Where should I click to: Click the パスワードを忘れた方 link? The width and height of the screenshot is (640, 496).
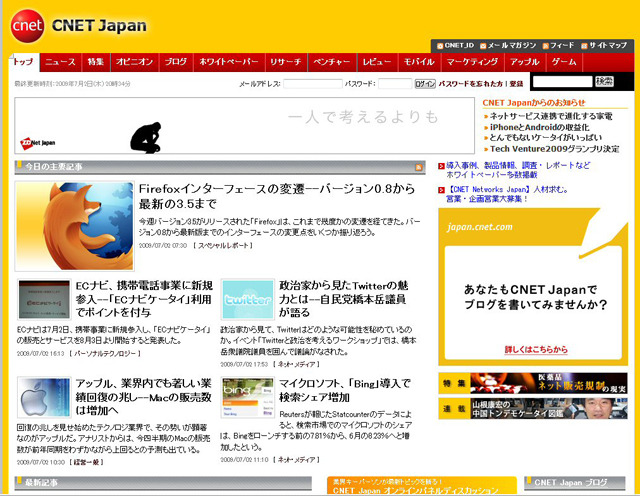[471, 84]
